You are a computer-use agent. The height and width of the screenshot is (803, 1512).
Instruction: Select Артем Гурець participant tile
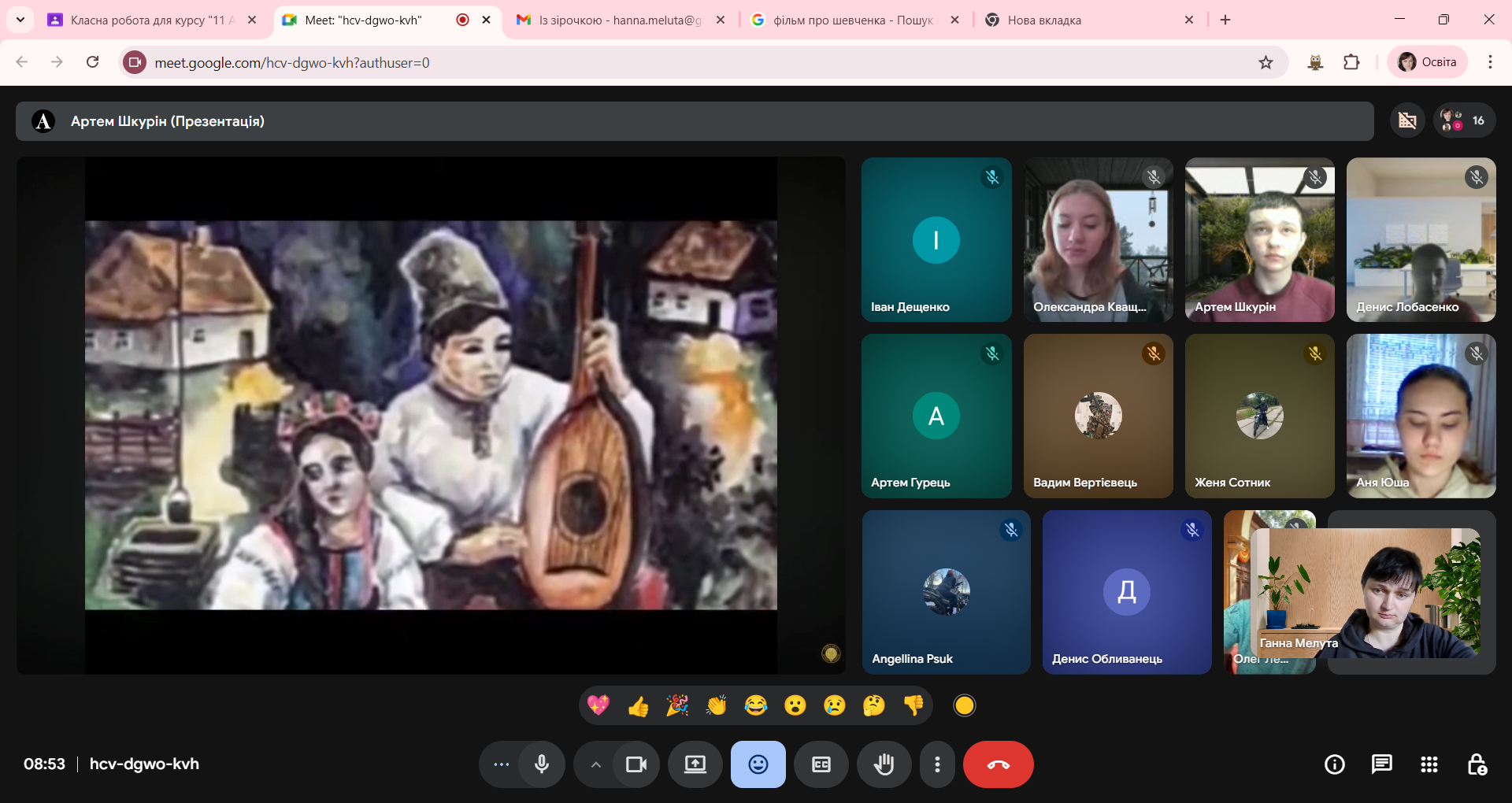pos(936,416)
